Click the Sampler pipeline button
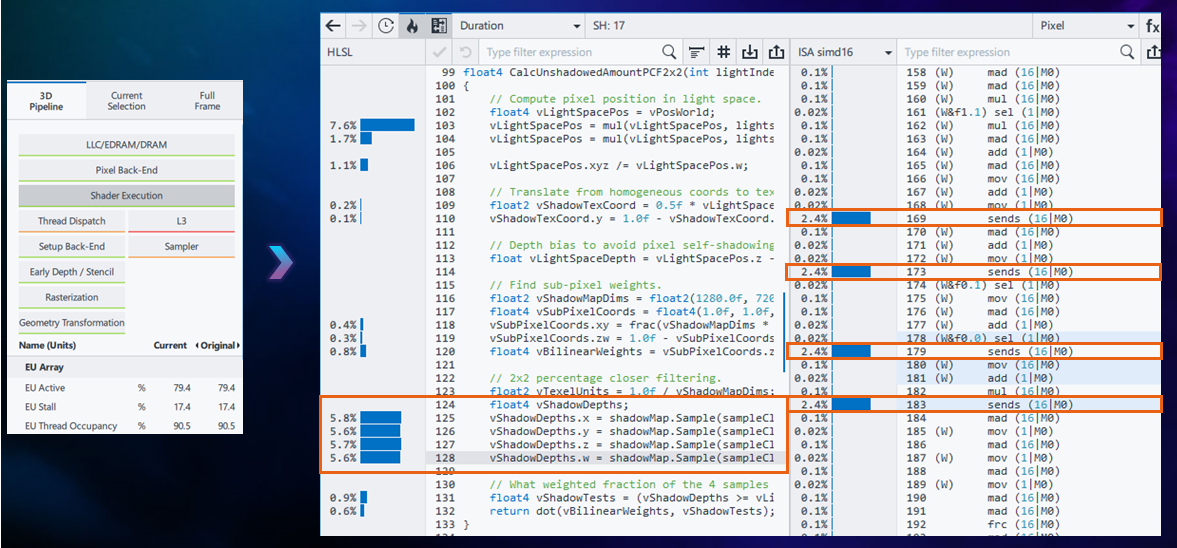 point(181,246)
